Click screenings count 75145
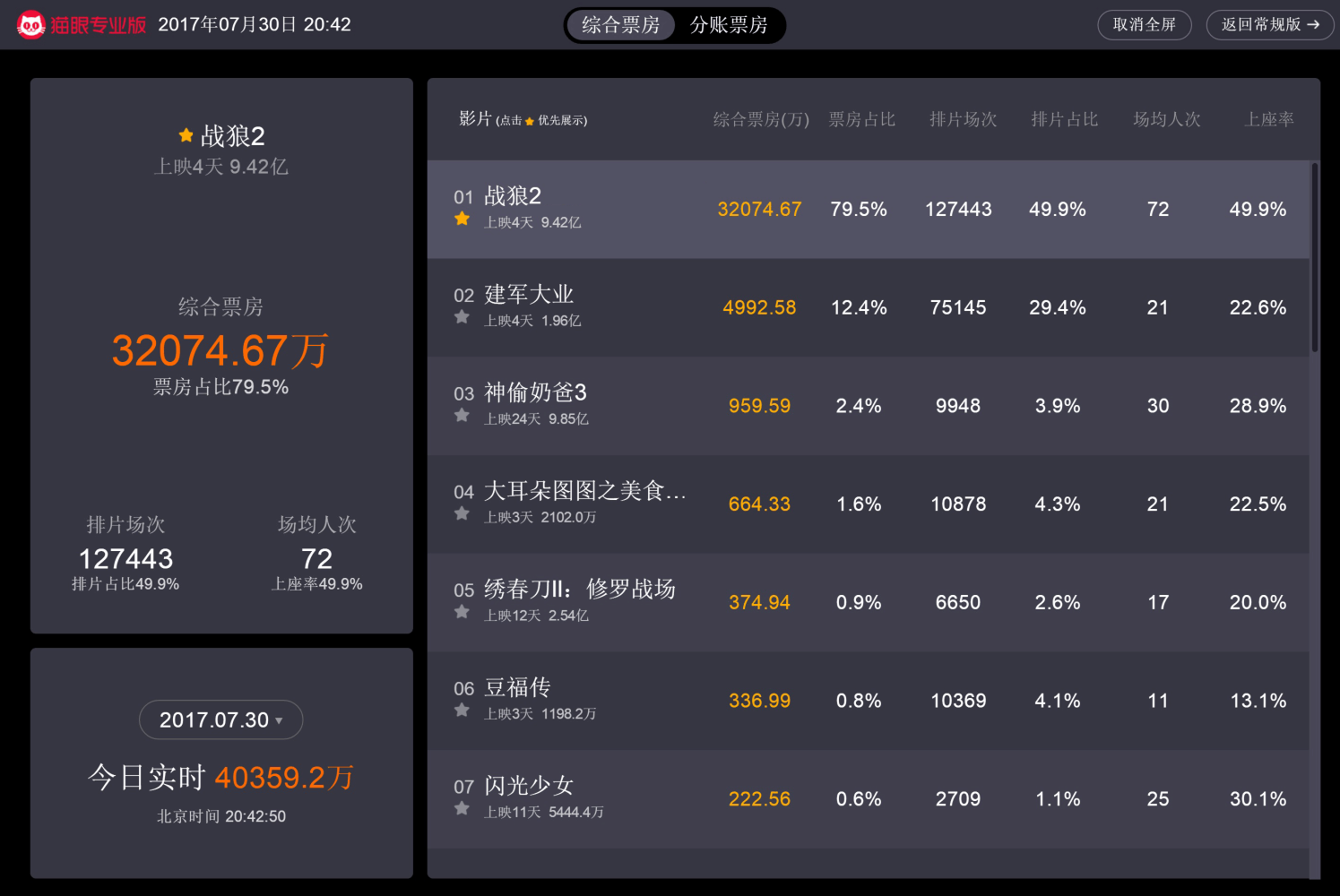Screen dimensions: 1340x896 click(x=958, y=308)
